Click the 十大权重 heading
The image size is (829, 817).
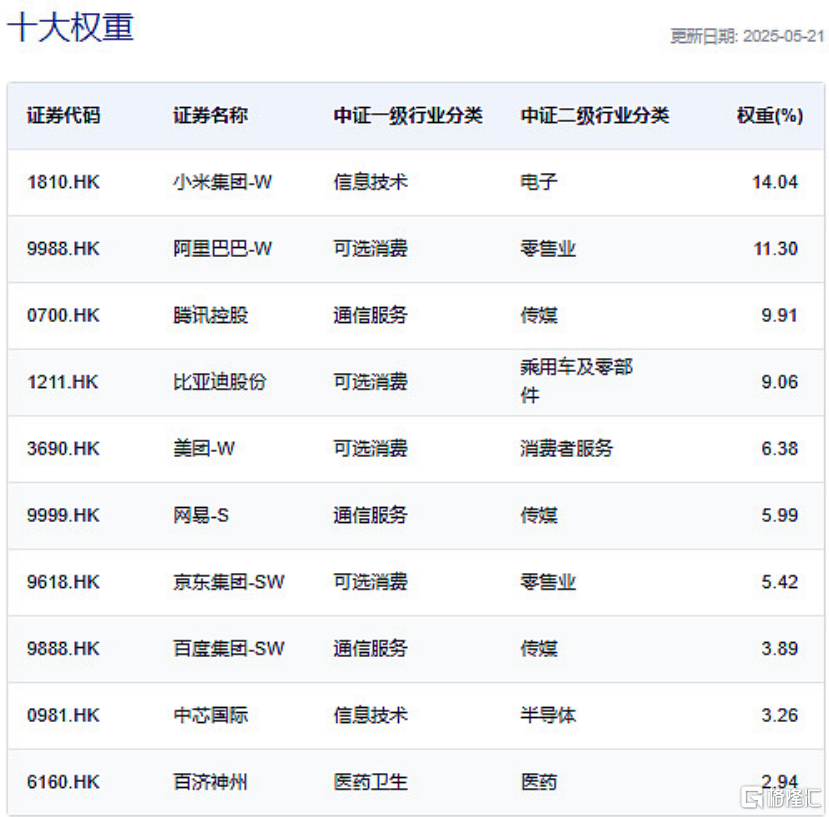tap(70, 27)
